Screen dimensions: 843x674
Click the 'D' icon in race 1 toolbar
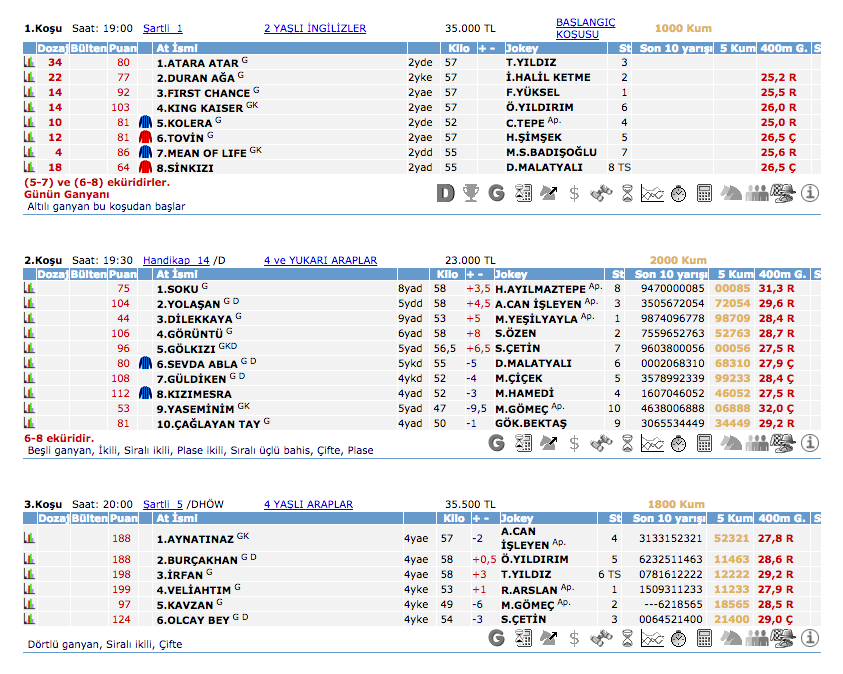click(445, 193)
